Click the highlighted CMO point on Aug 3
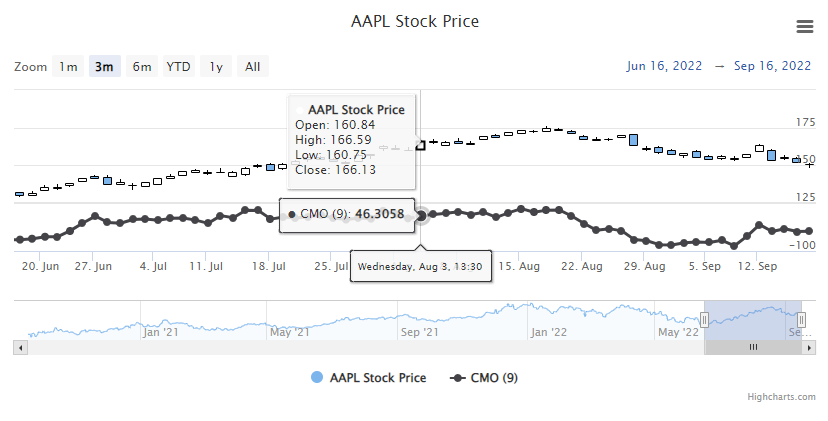Image resolution: width=828 pixels, height=421 pixels. click(421, 215)
